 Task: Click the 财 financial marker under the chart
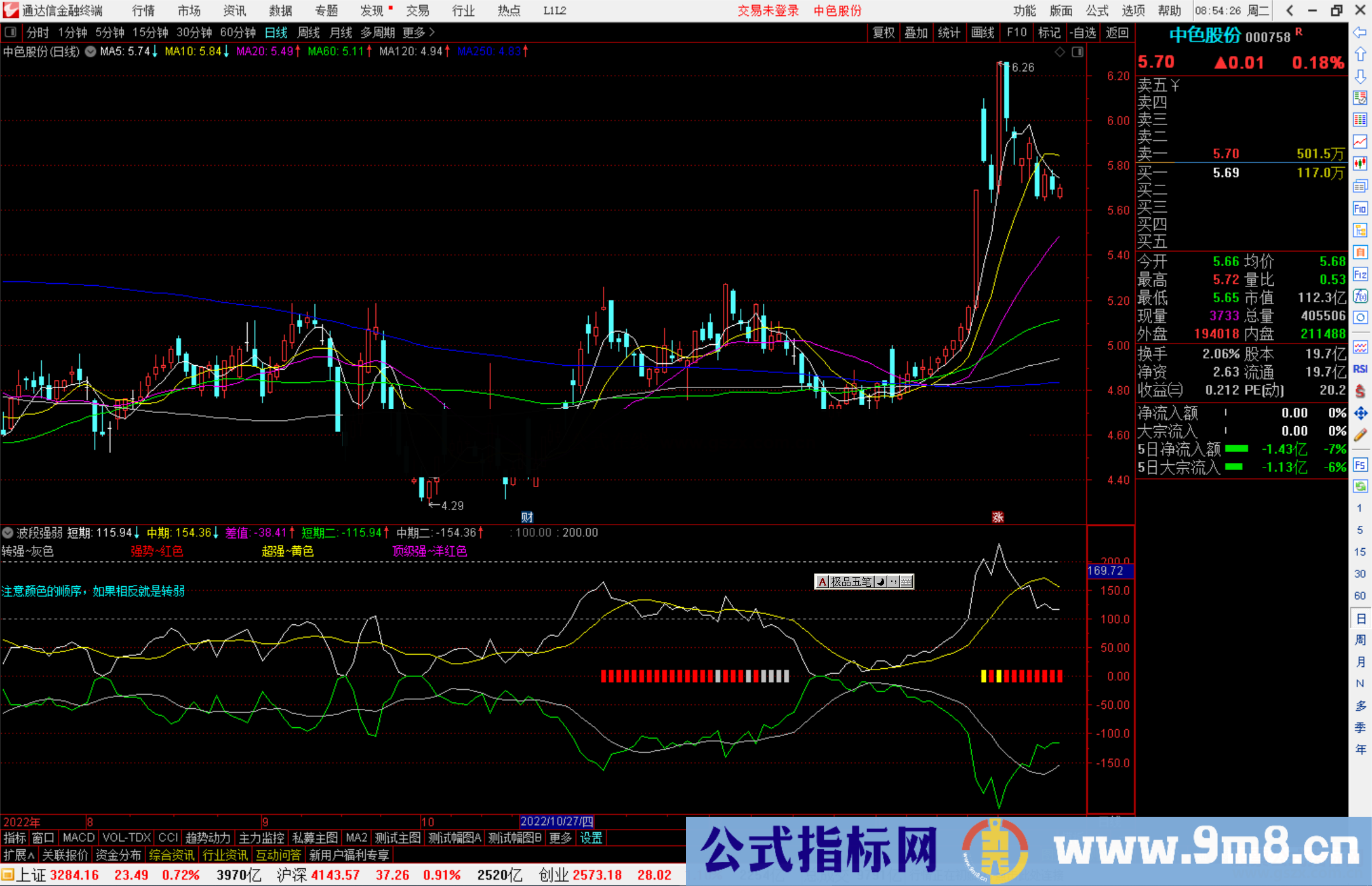527,517
